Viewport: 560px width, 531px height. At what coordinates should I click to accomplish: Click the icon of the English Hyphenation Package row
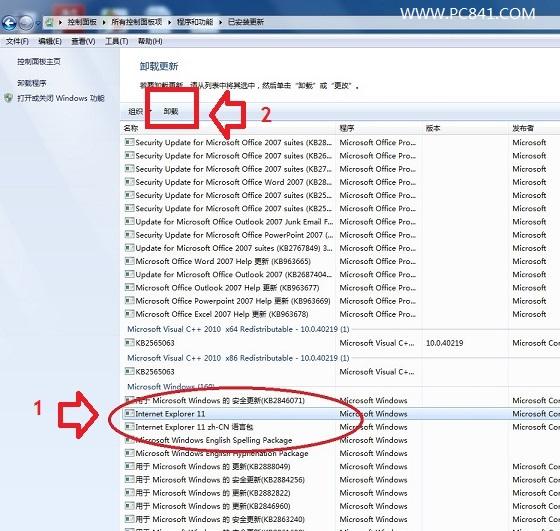[x=129, y=453]
